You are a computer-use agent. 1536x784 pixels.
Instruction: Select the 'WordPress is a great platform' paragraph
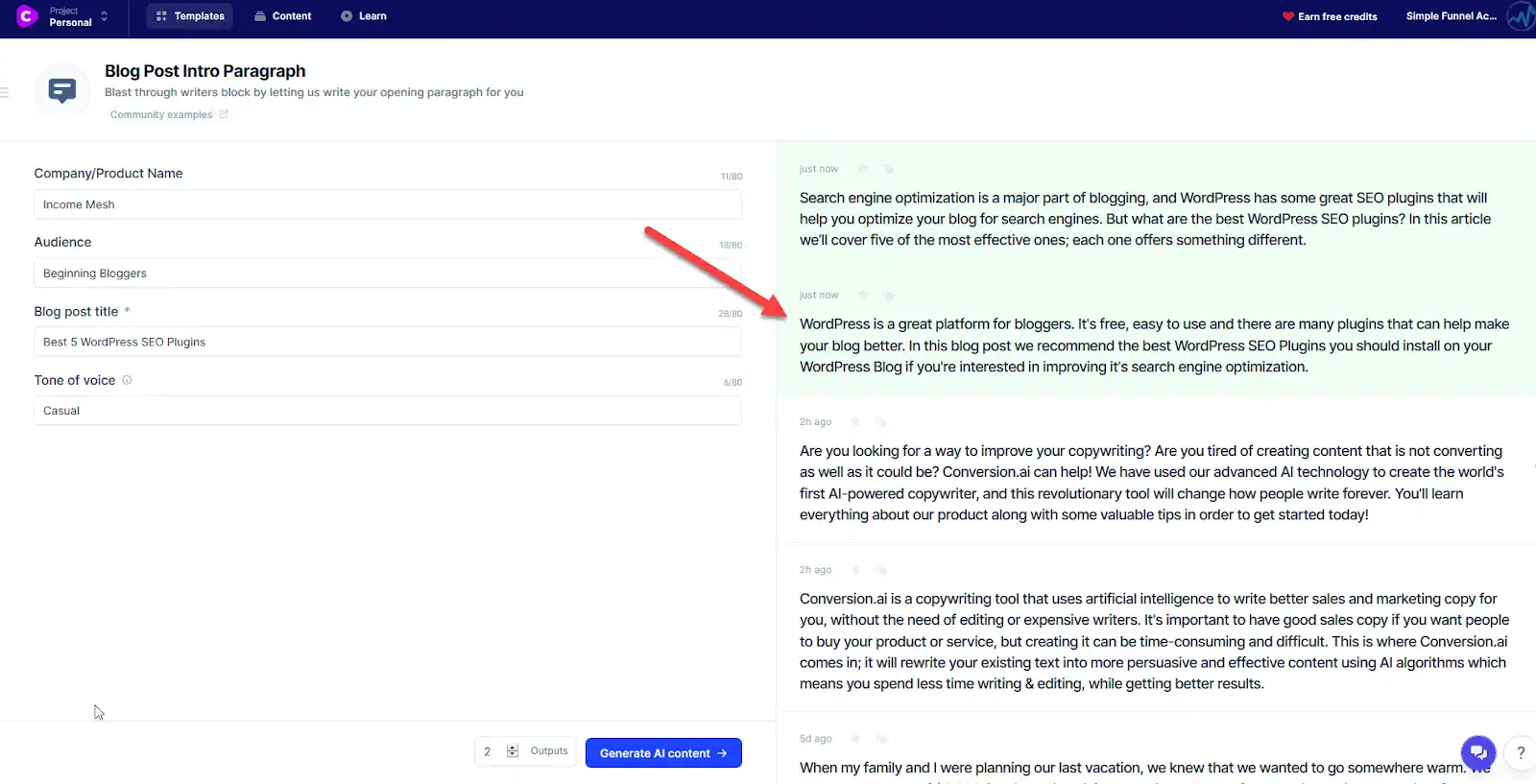[x=1154, y=345]
